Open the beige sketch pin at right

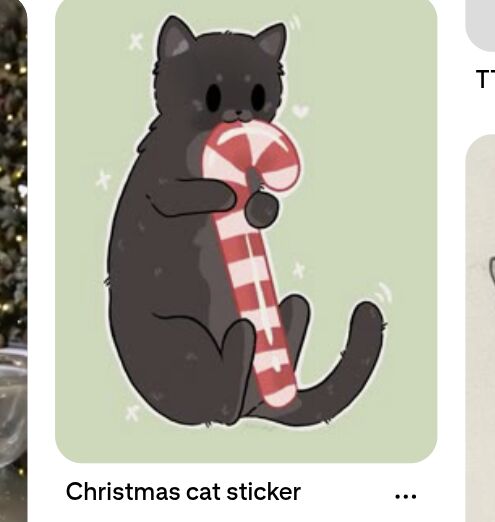(x=480, y=328)
